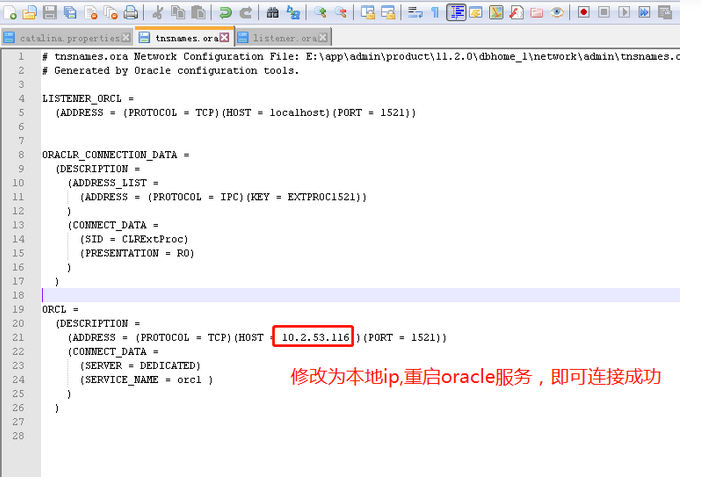This screenshot has height=479, width=701.
Task: Open Folder as Workspace icon
Action: tap(536, 13)
